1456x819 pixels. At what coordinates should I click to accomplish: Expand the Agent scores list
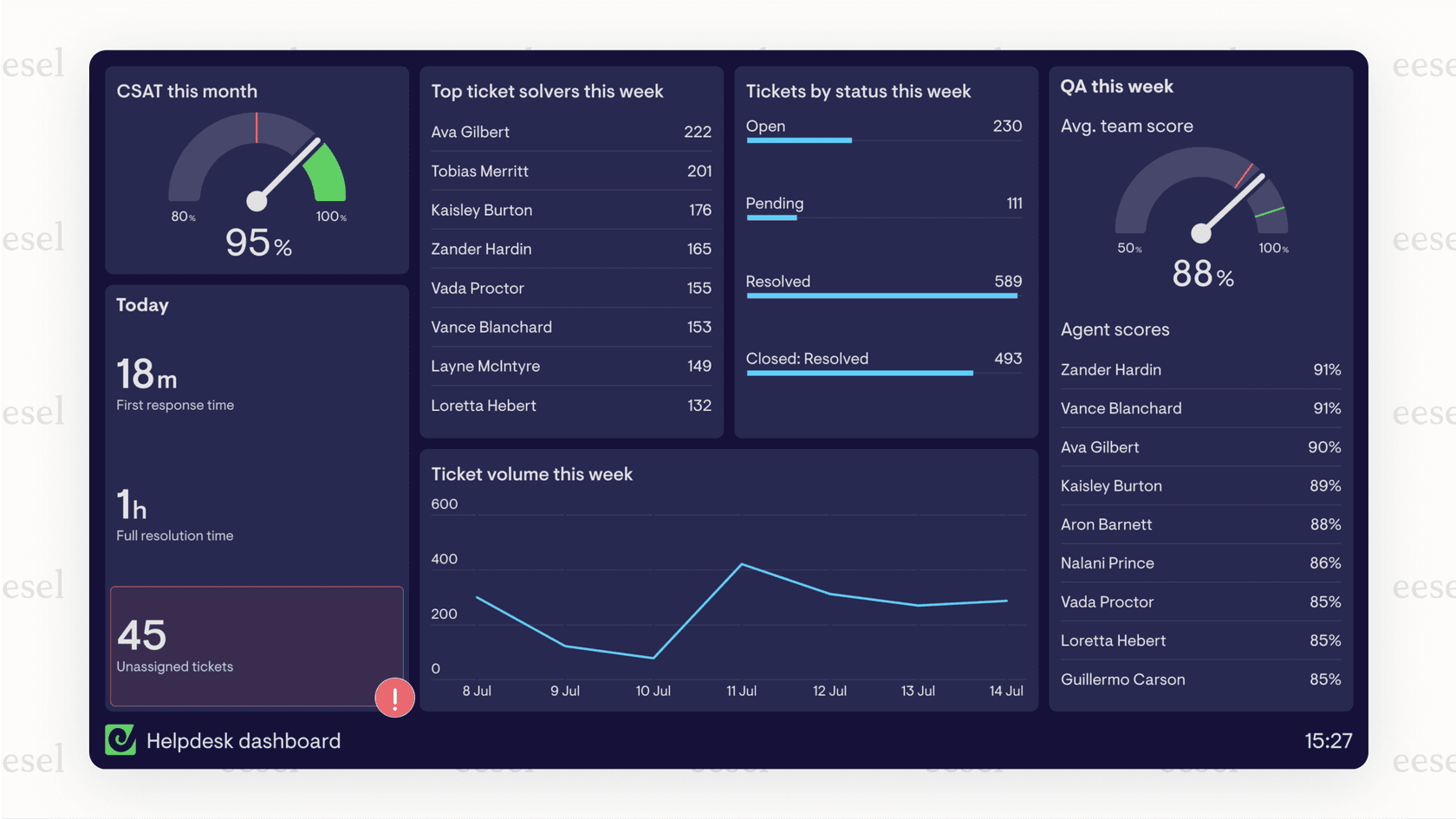click(1115, 329)
